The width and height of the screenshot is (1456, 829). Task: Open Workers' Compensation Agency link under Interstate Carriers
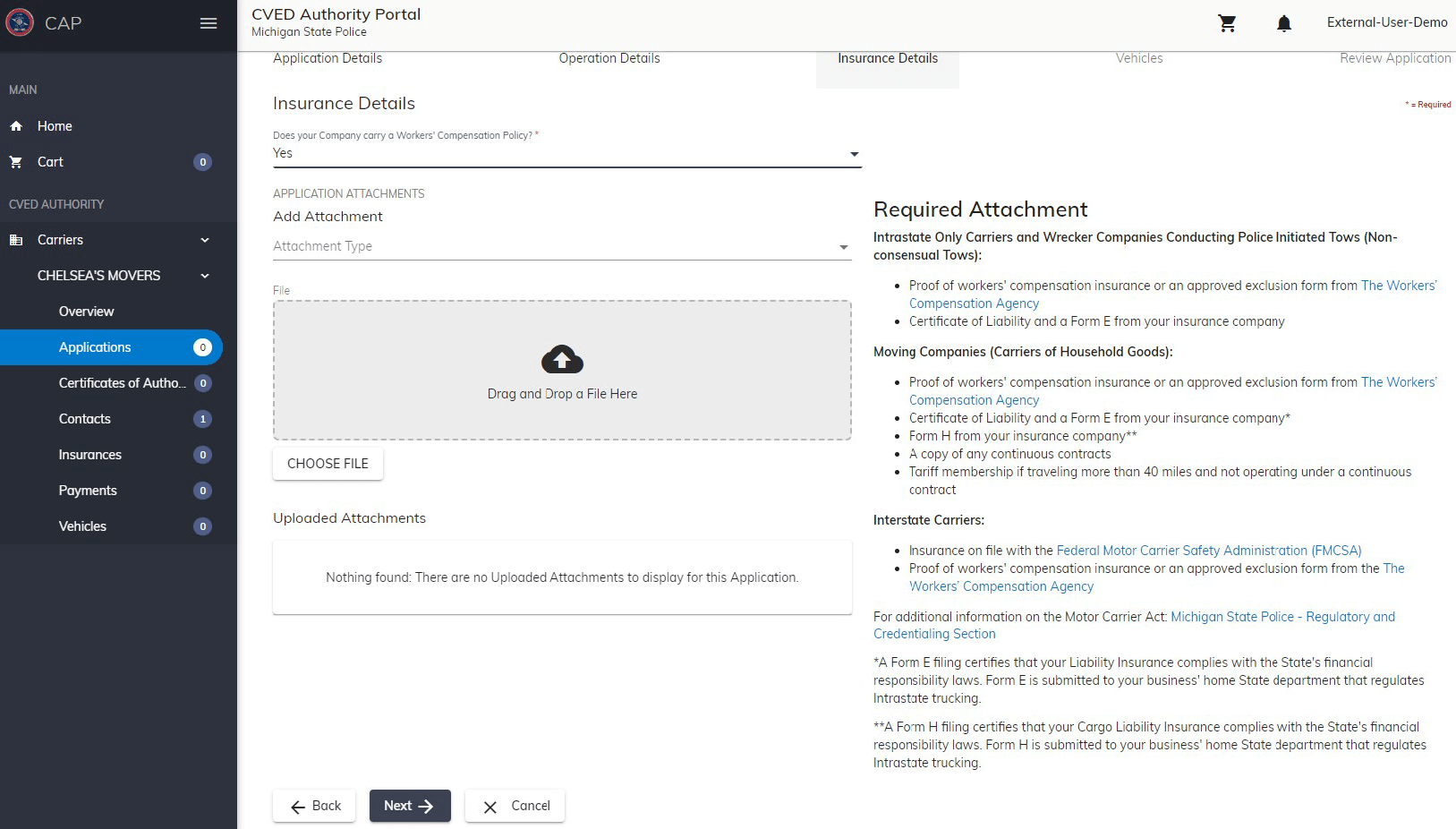click(1157, 577)
